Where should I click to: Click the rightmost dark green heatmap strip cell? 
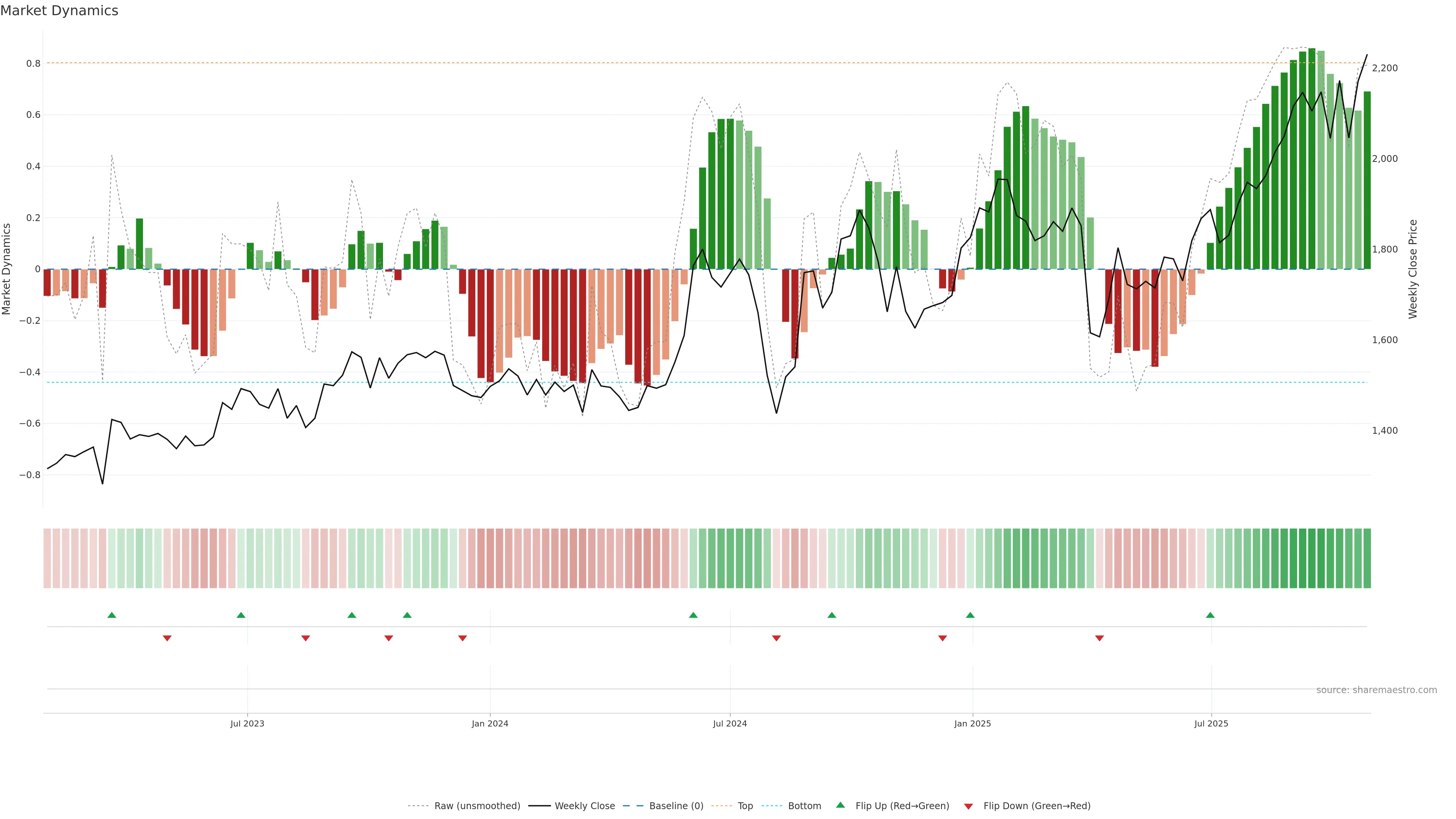1367,559
